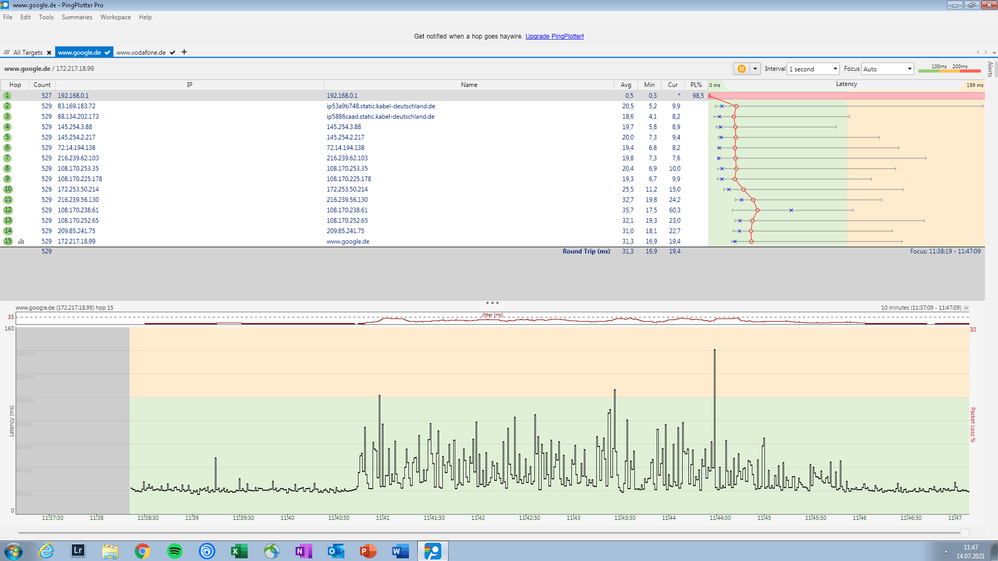
Task: Click IP address 192.168.0.1 in hop 1
Action: point(73,96)
